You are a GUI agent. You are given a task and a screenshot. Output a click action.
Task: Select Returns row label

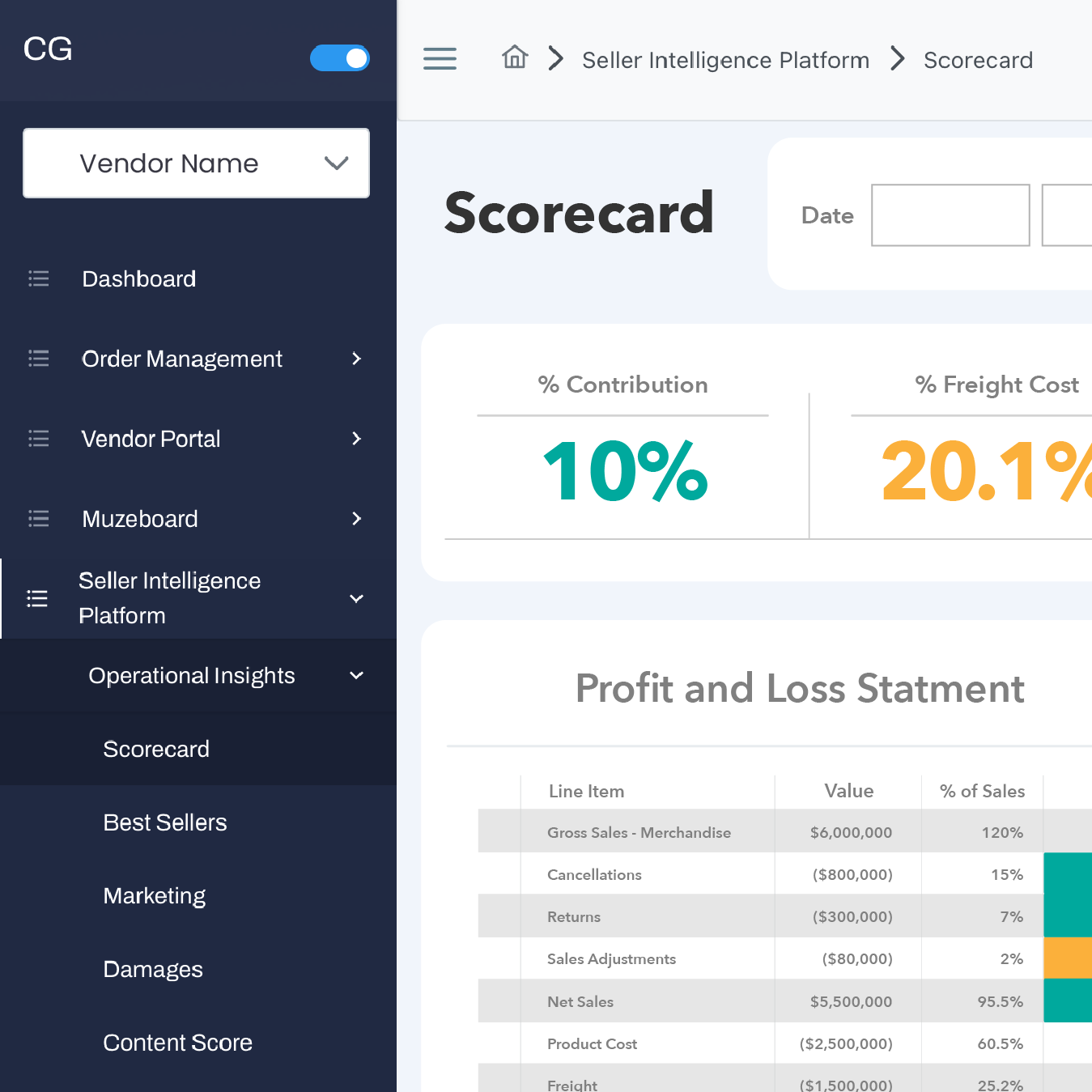coord(574,916)
